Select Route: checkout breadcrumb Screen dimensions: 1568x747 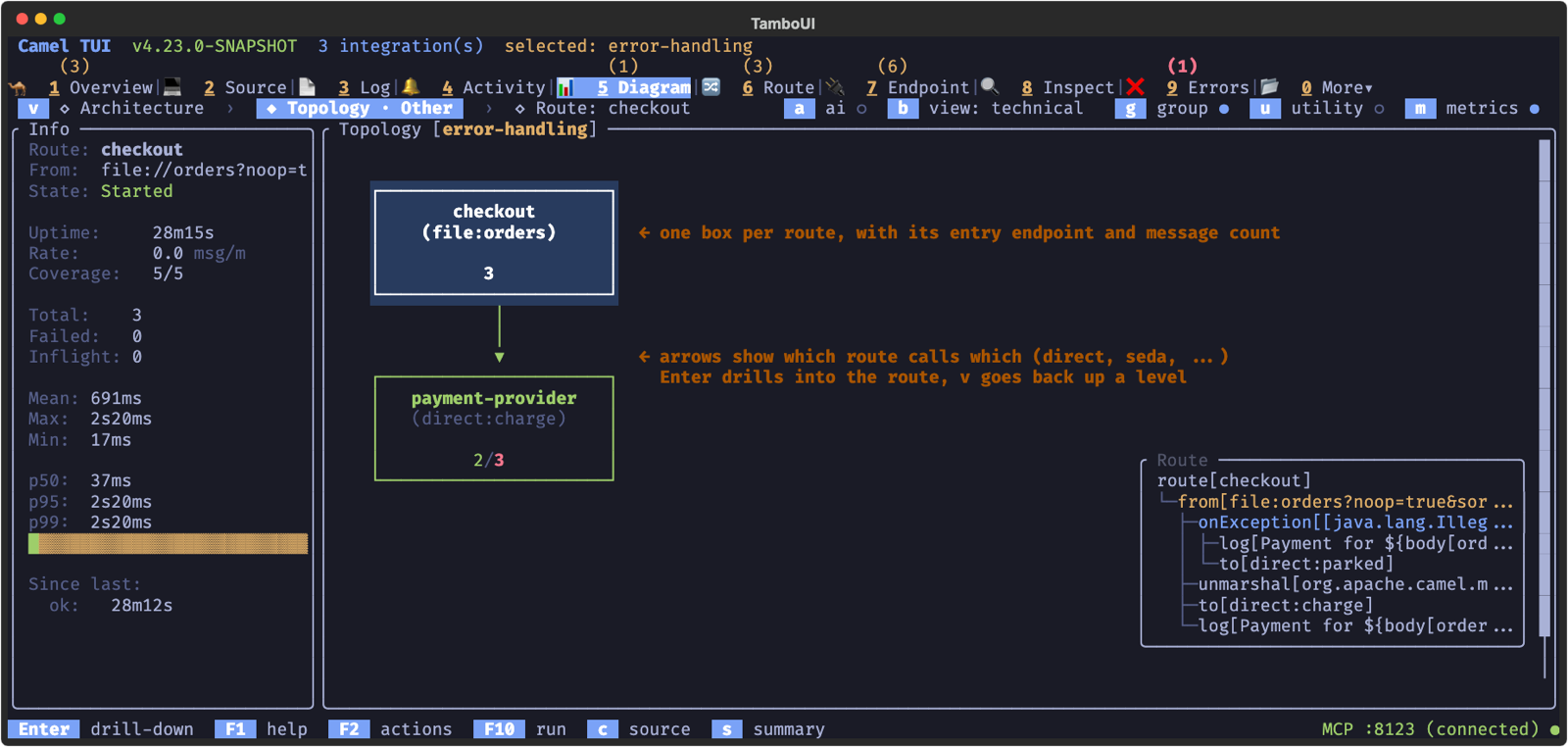click(x=612, y=108)
